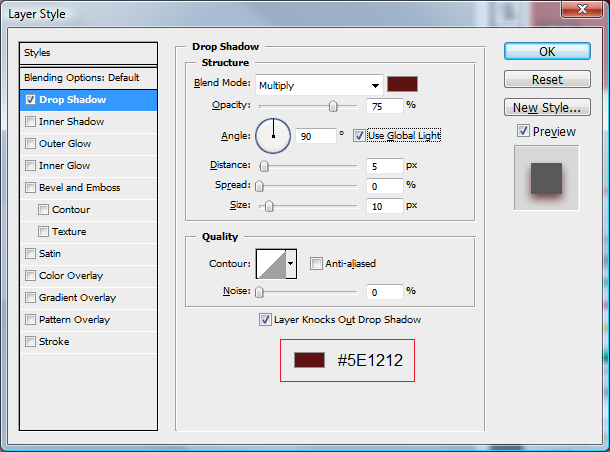Open the Styles panel entry
Image resolution: width=610 pixels, height=452 pixels.
pyautogui.click(x=88, y=53)
